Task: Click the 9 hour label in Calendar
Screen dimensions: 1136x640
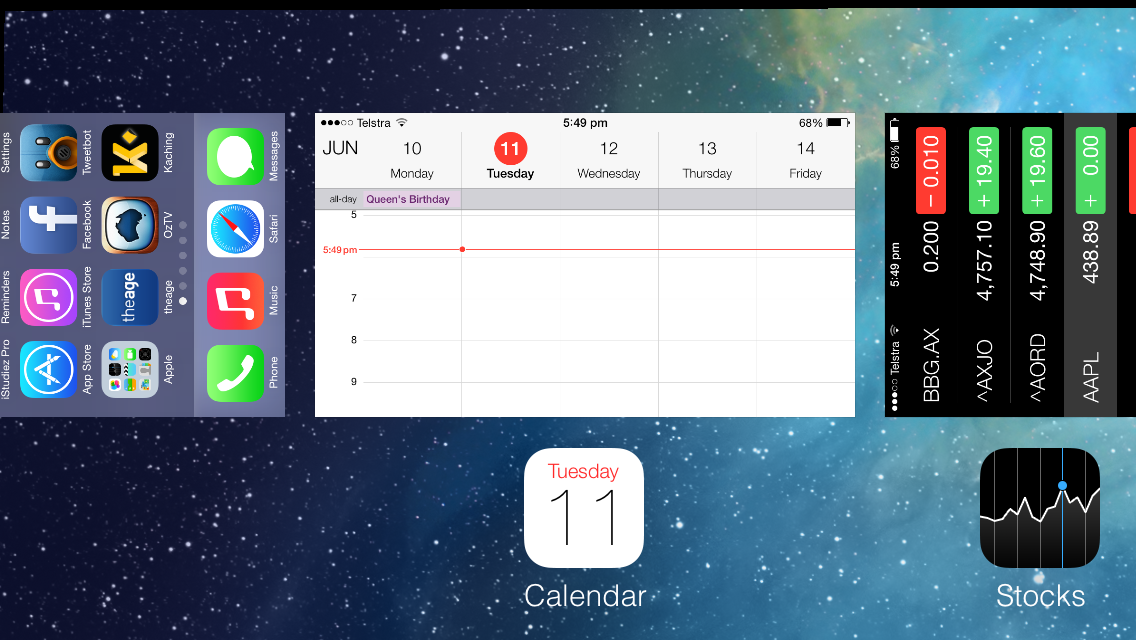Action: 354,382
